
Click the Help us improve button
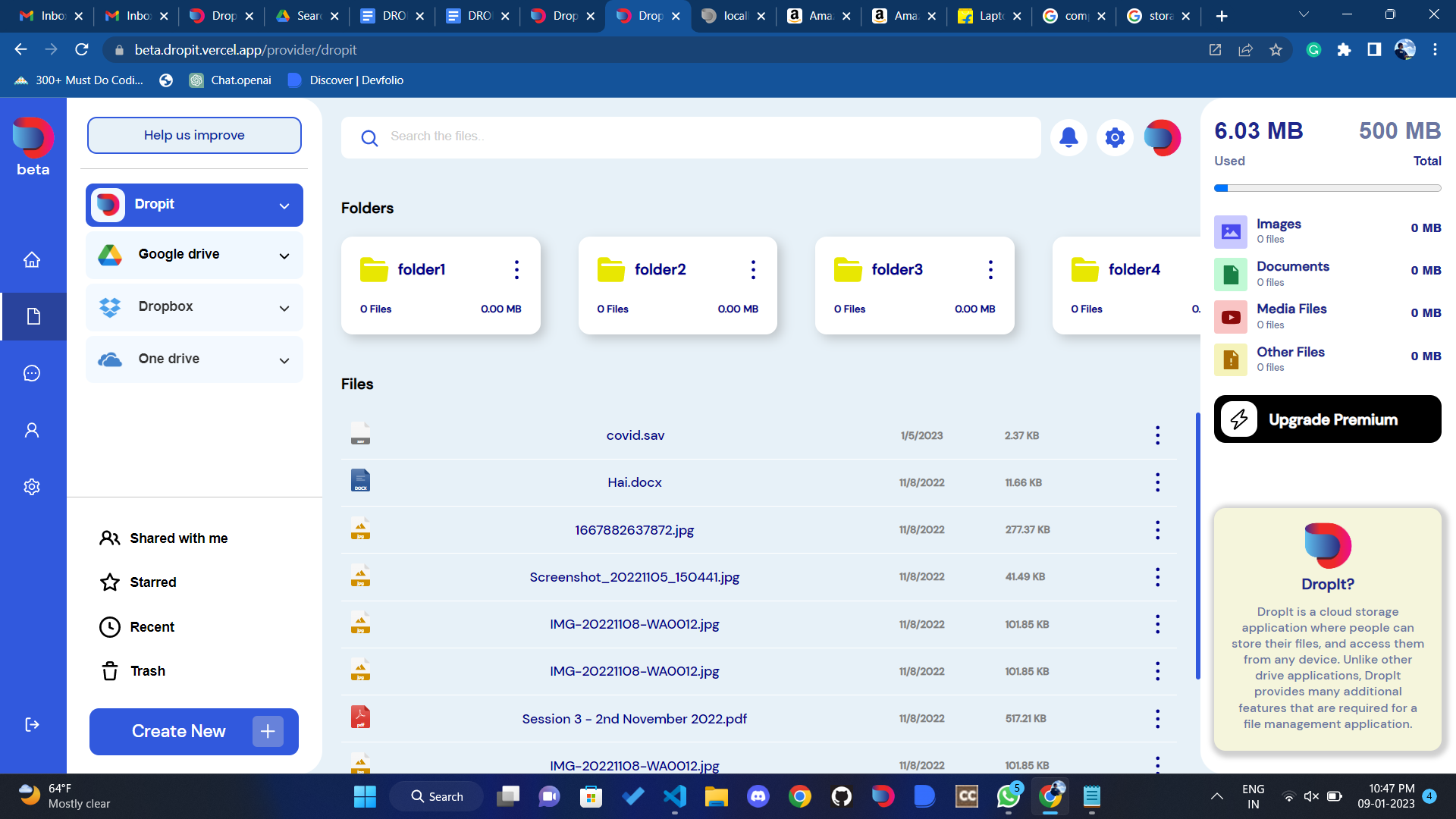coord(194,136)
